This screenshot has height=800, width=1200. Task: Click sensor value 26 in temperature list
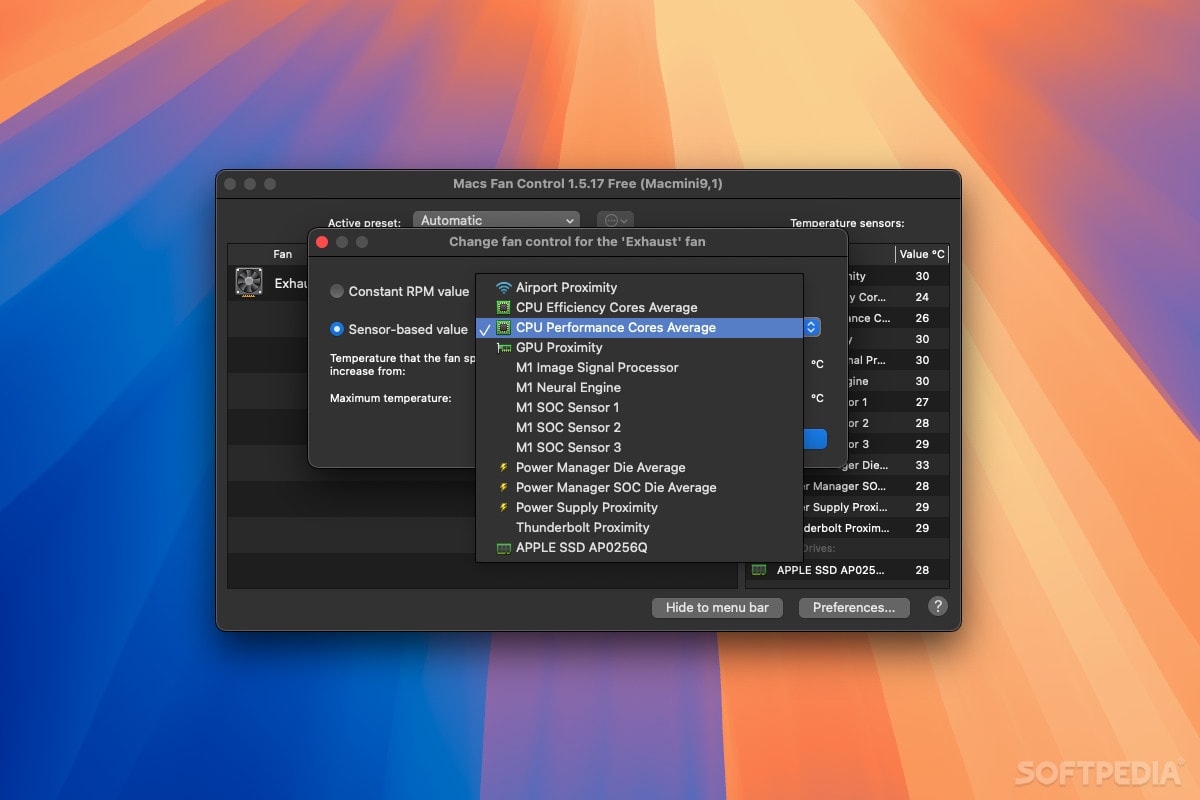(x=922, y=318)
